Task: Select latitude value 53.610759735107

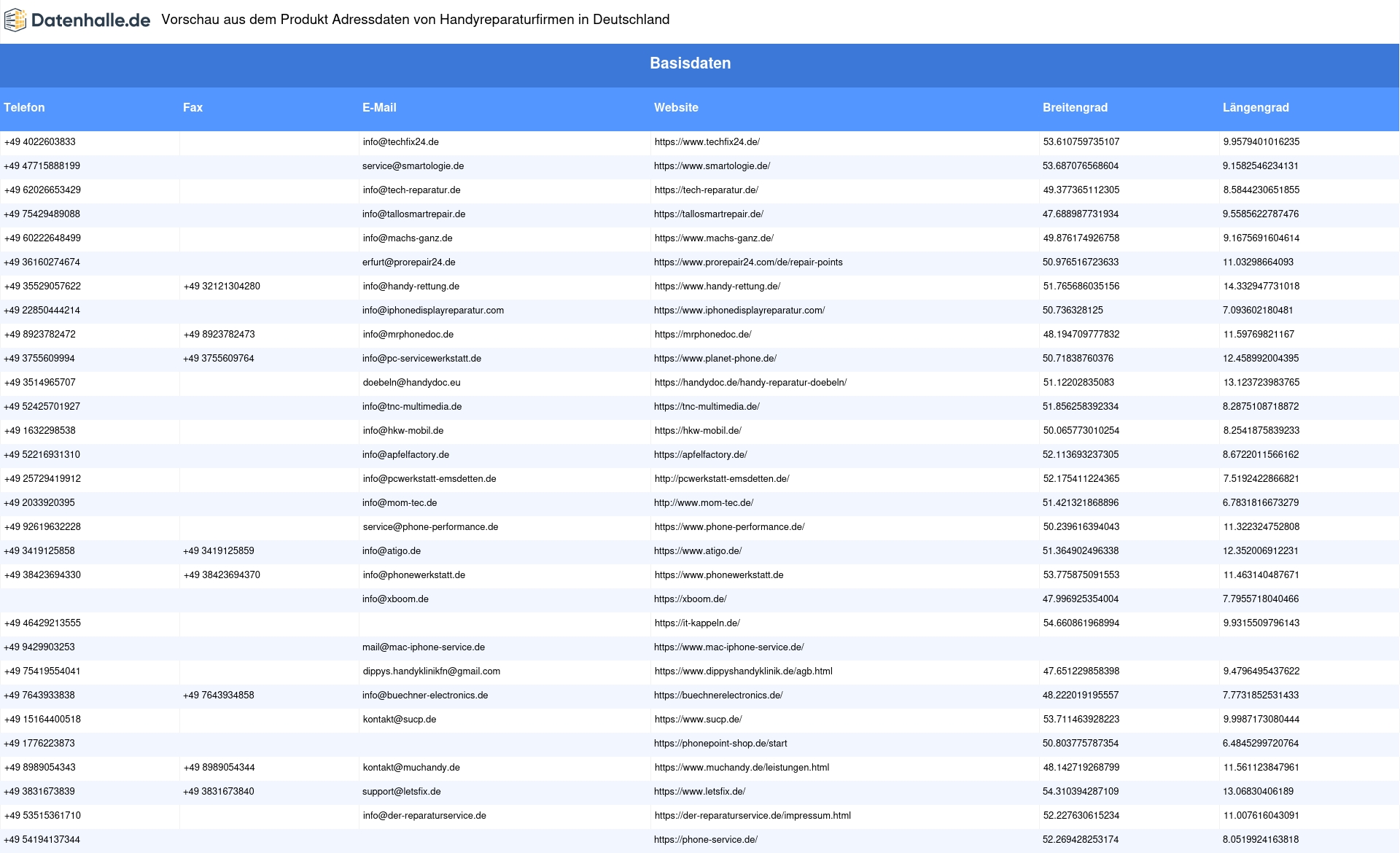Action: (1081, 142)
